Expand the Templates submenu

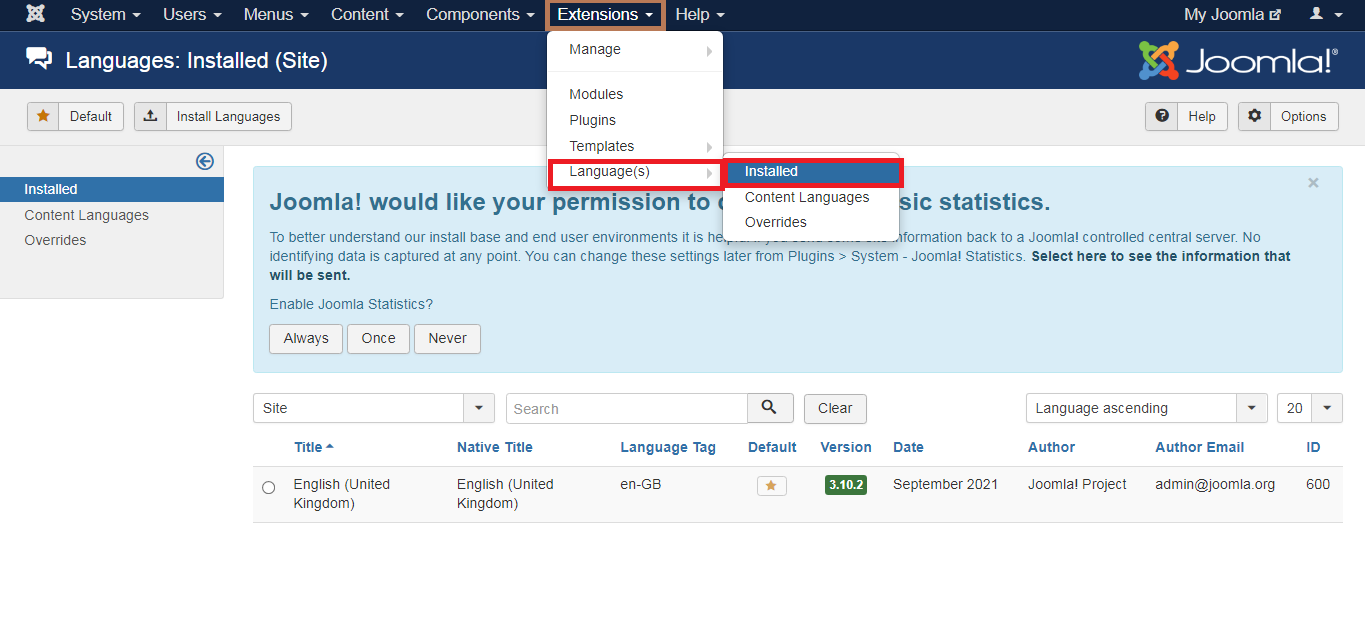coord(635,146)
